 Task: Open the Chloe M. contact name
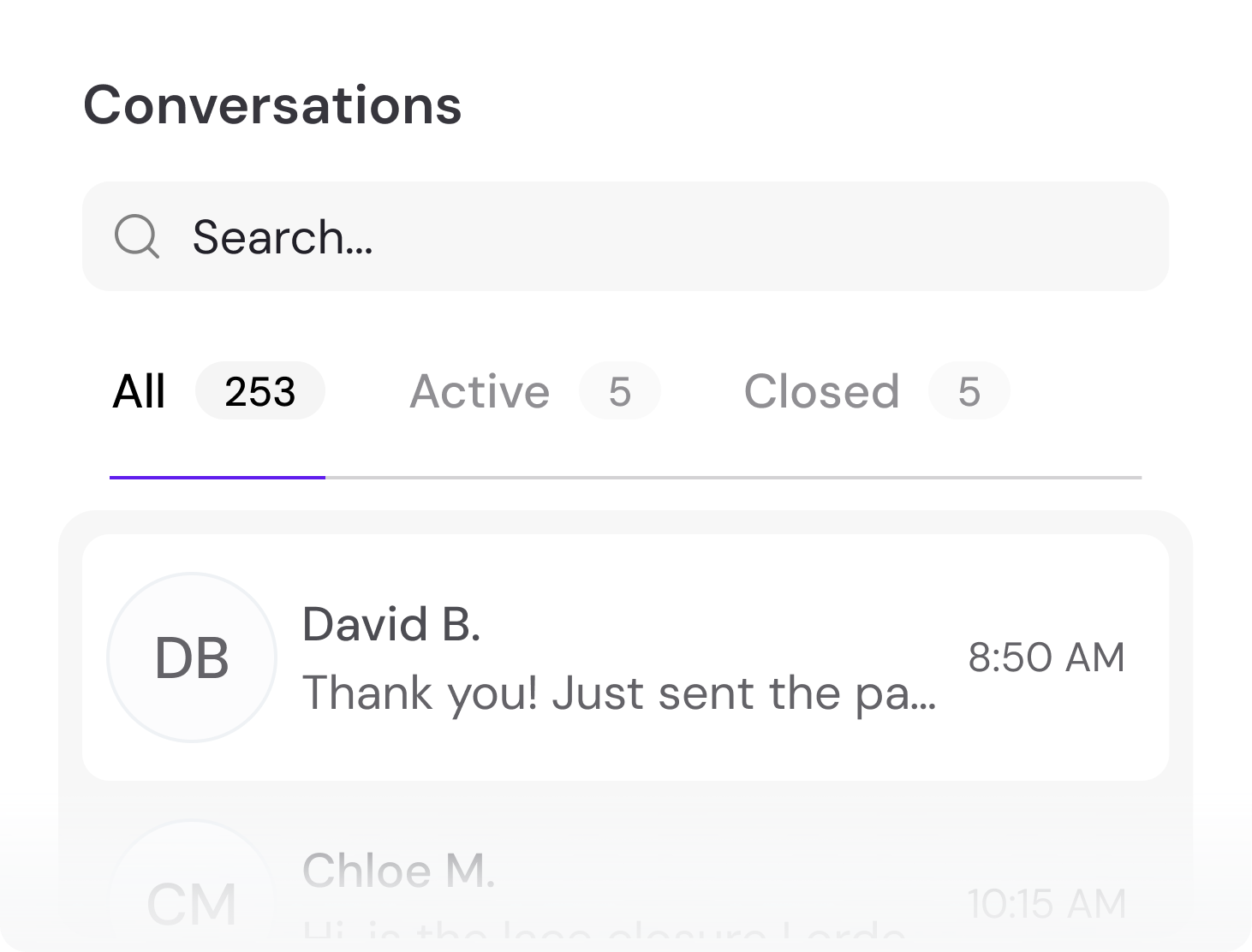[x=398, y=871]
